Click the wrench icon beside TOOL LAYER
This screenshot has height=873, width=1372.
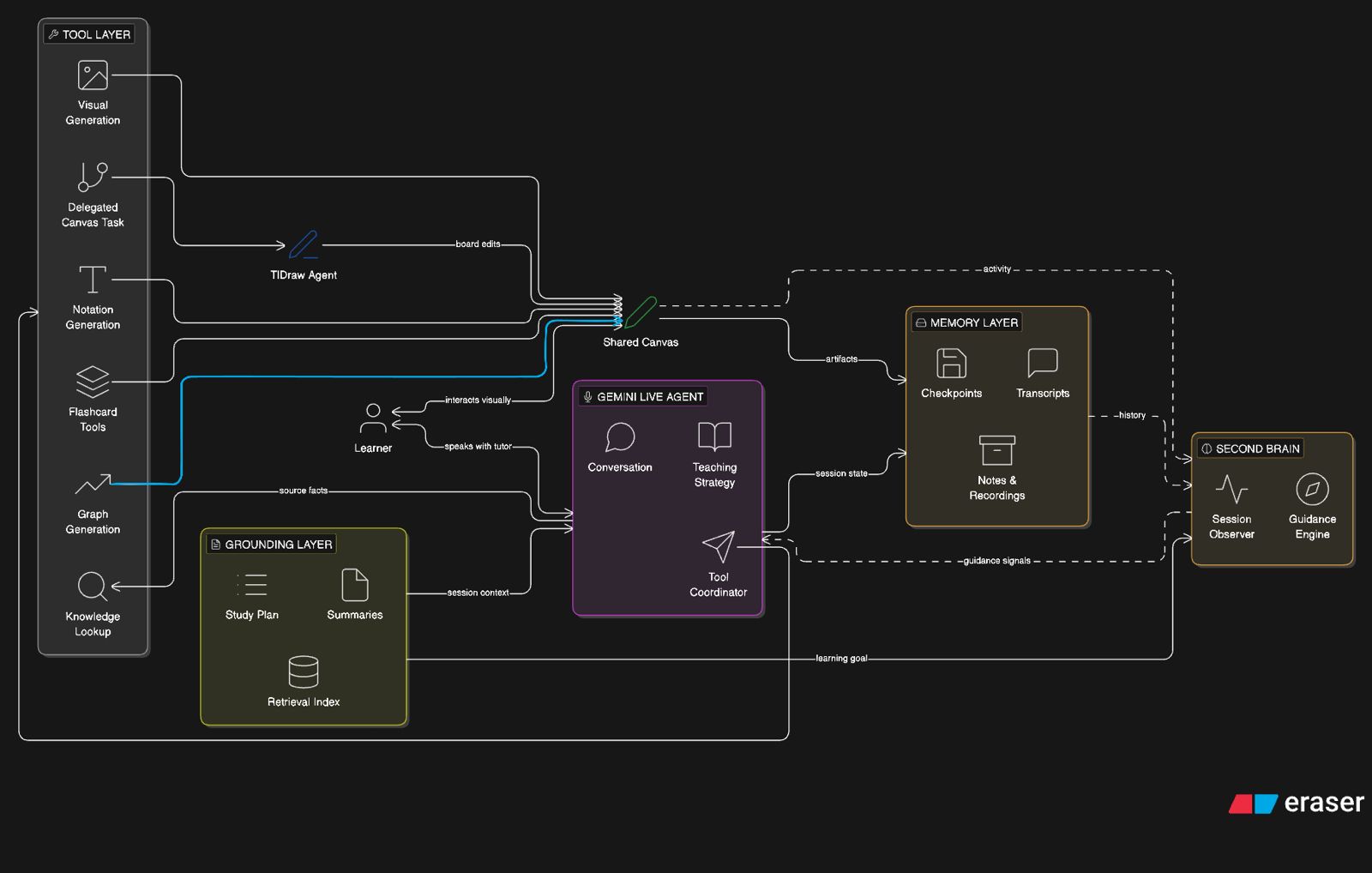click(54, 34)
